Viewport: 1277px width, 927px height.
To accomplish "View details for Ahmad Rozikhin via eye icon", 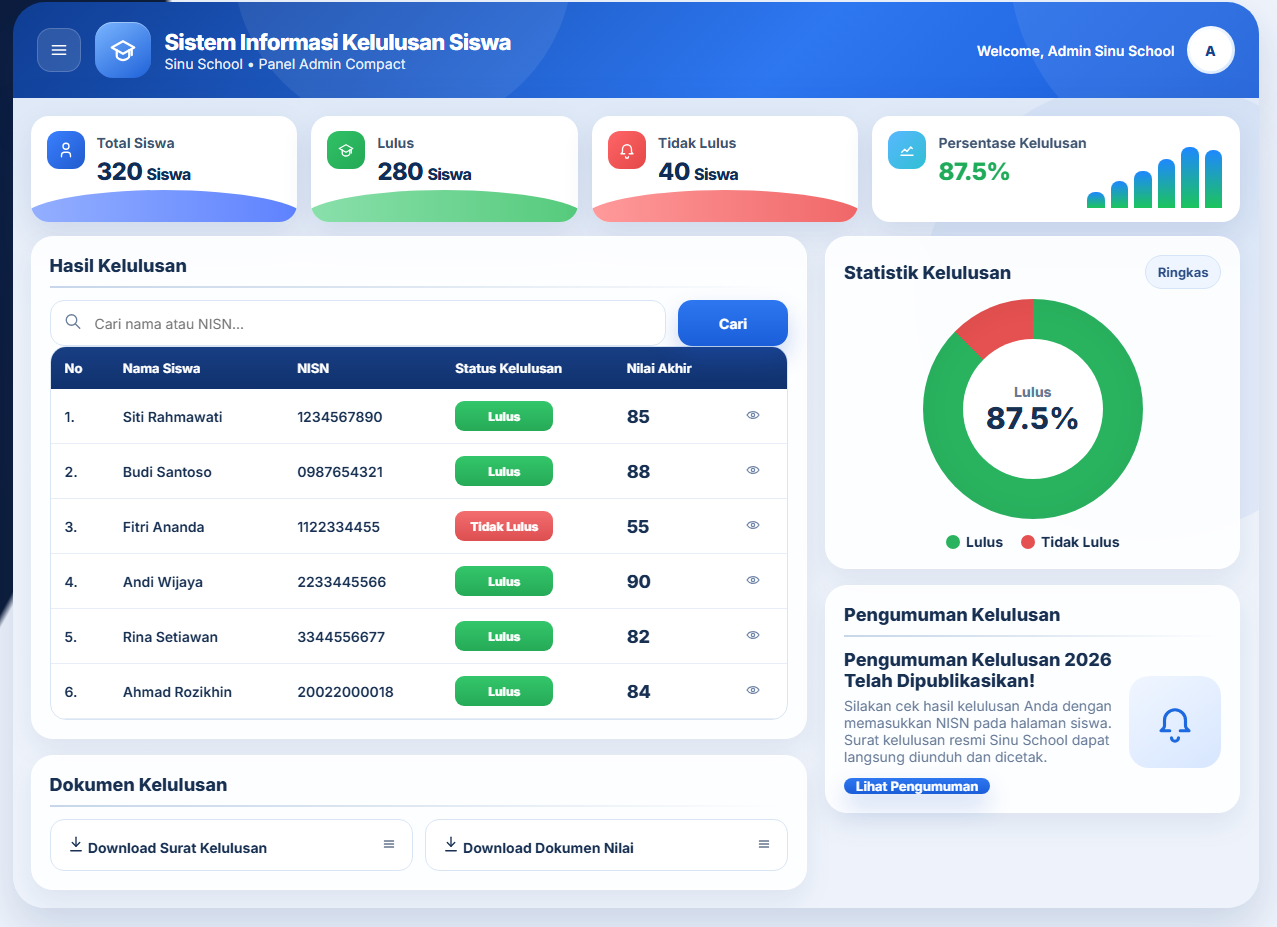I will tap(753, 690).
